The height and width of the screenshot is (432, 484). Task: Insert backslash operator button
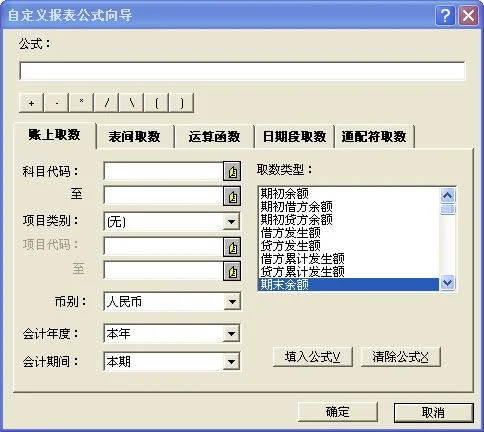(132, 103)
